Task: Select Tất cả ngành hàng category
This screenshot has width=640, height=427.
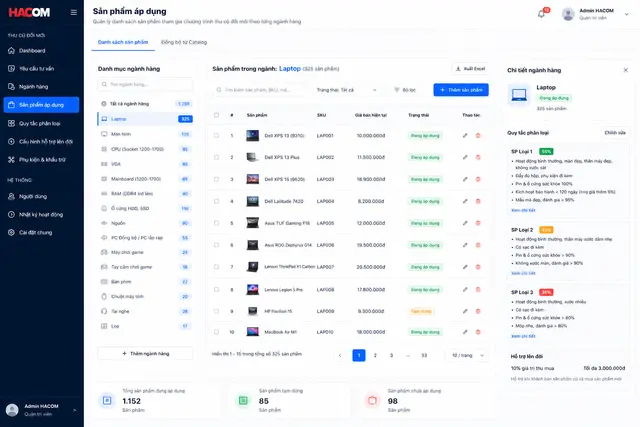Action: tap(145, 104)
